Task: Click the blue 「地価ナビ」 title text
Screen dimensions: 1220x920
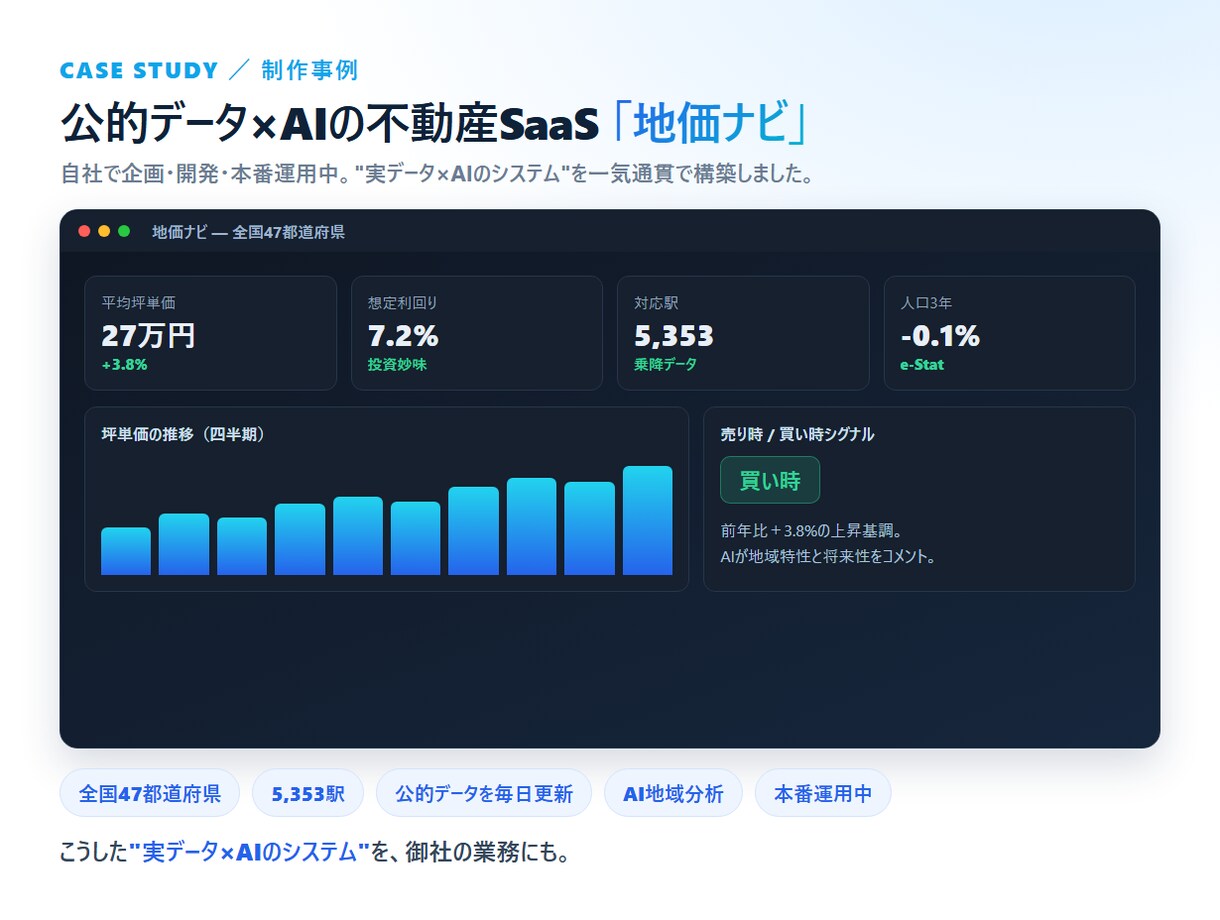Action: point(709,124)
